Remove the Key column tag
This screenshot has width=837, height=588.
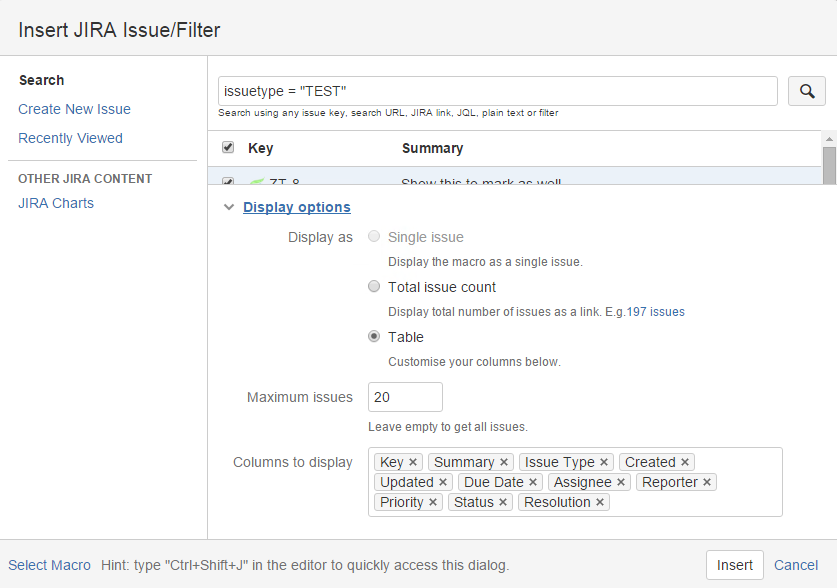[x=413, y=462]
